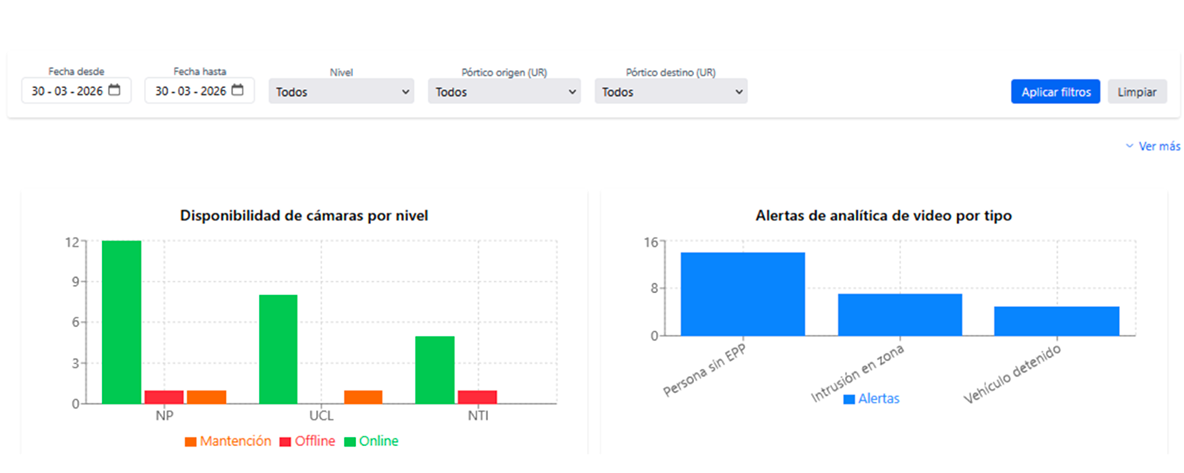Image resolution: width=1184 pixels, height=473 pixels.
Task: Toggle Offline legend series
Action: (307, 441)
